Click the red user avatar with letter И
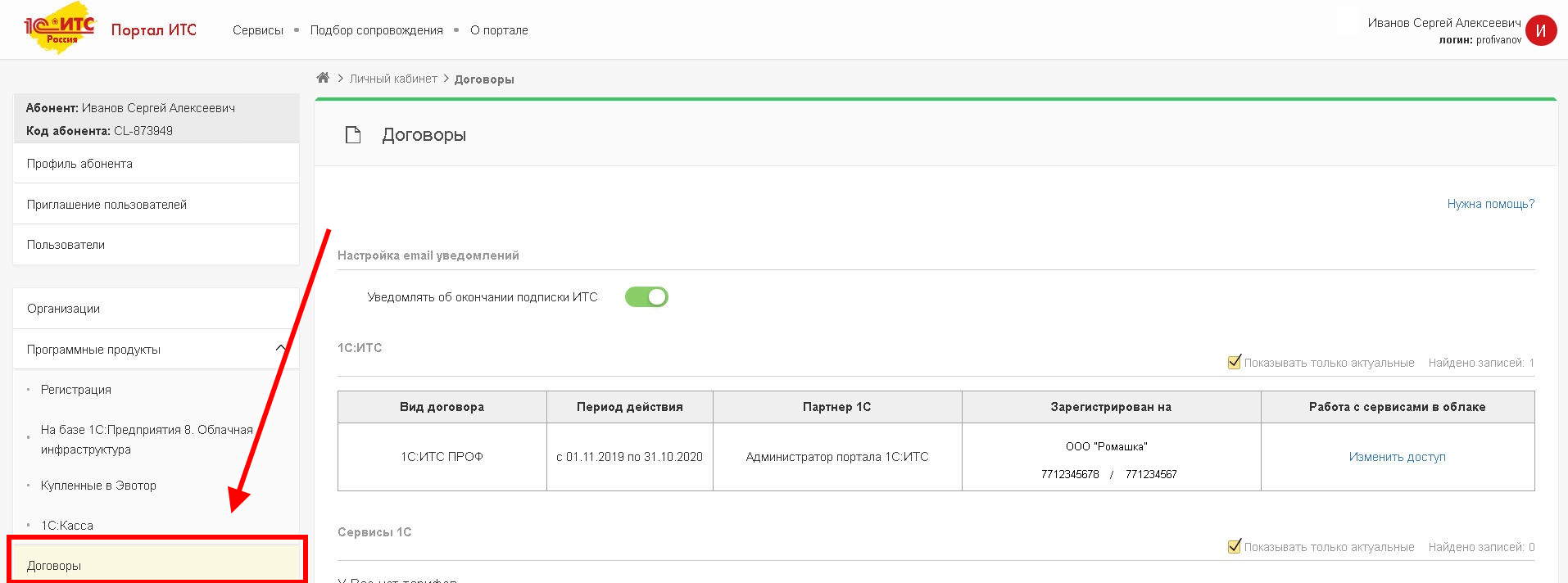 pyautogui.click(x=1540, y=31)
